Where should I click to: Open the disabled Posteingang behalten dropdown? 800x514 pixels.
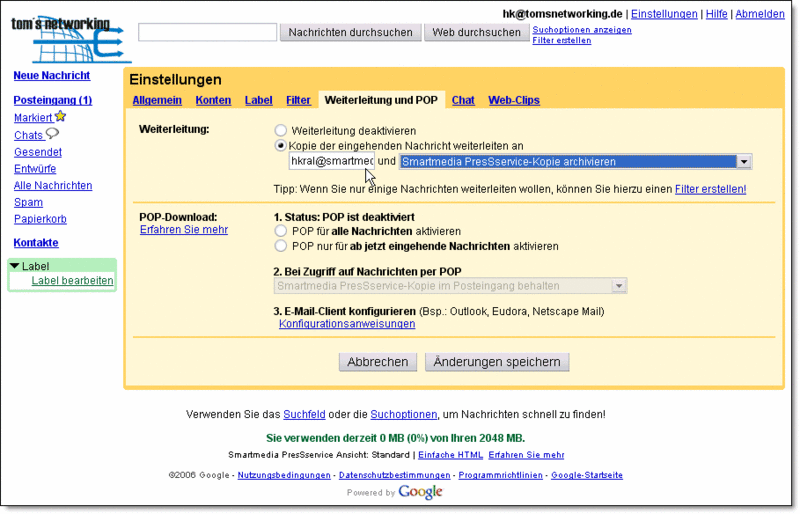click(451, 286)
